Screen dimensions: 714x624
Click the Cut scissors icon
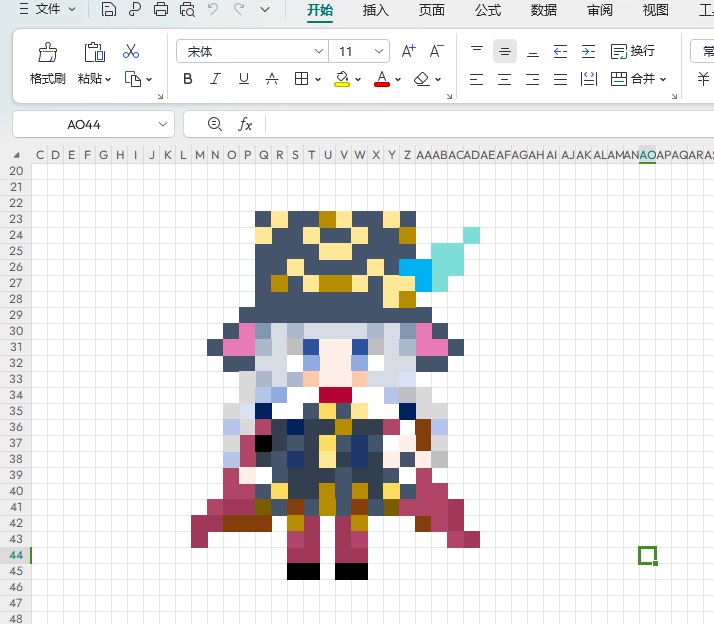pyautogui.click(x=131, y=51)
